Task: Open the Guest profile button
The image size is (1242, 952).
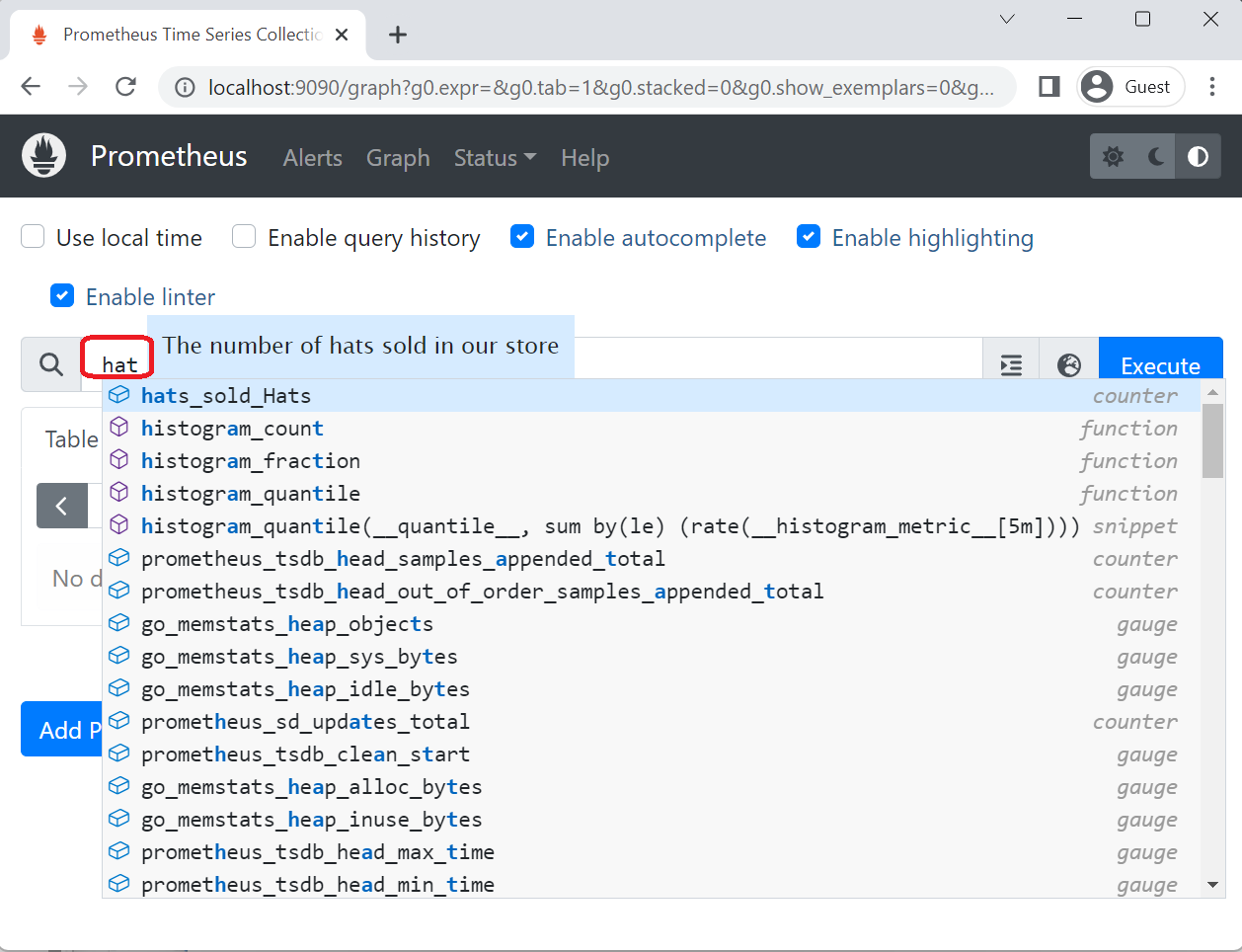Action: pyautogui.click(x=1128, y=87)
